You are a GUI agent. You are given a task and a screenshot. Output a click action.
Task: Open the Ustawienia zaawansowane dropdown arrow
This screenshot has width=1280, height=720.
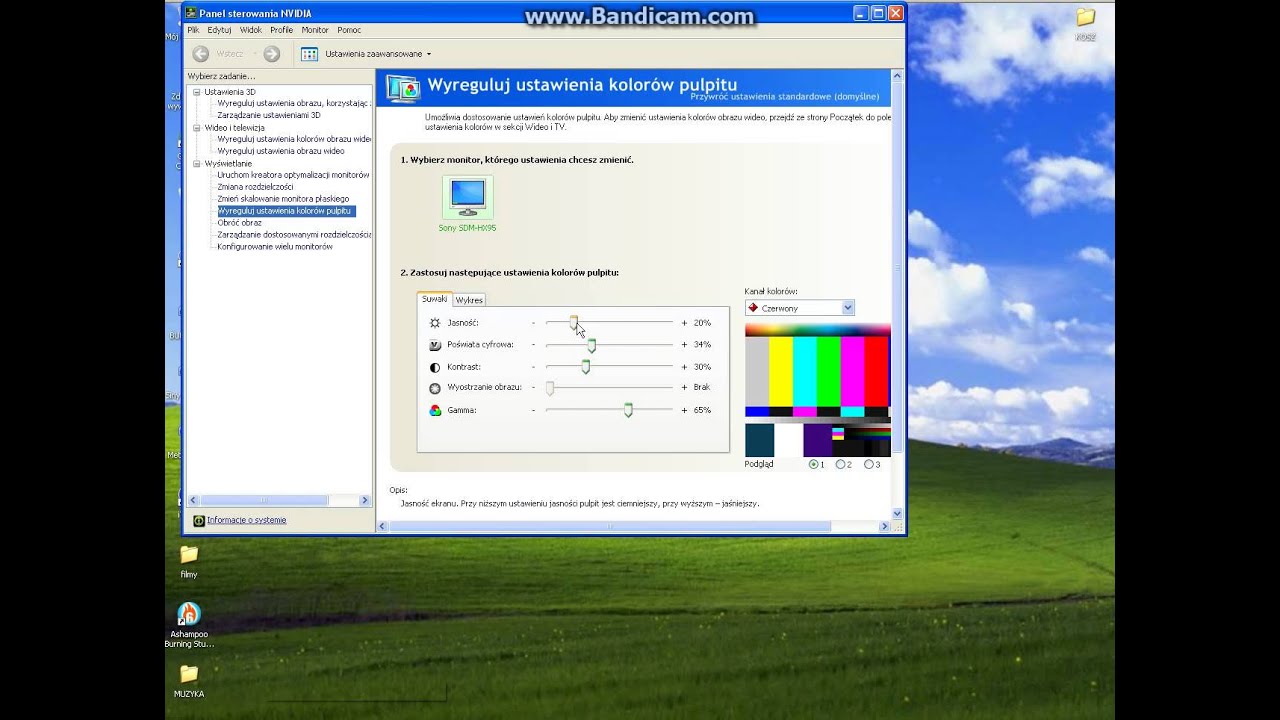point(429,54)
